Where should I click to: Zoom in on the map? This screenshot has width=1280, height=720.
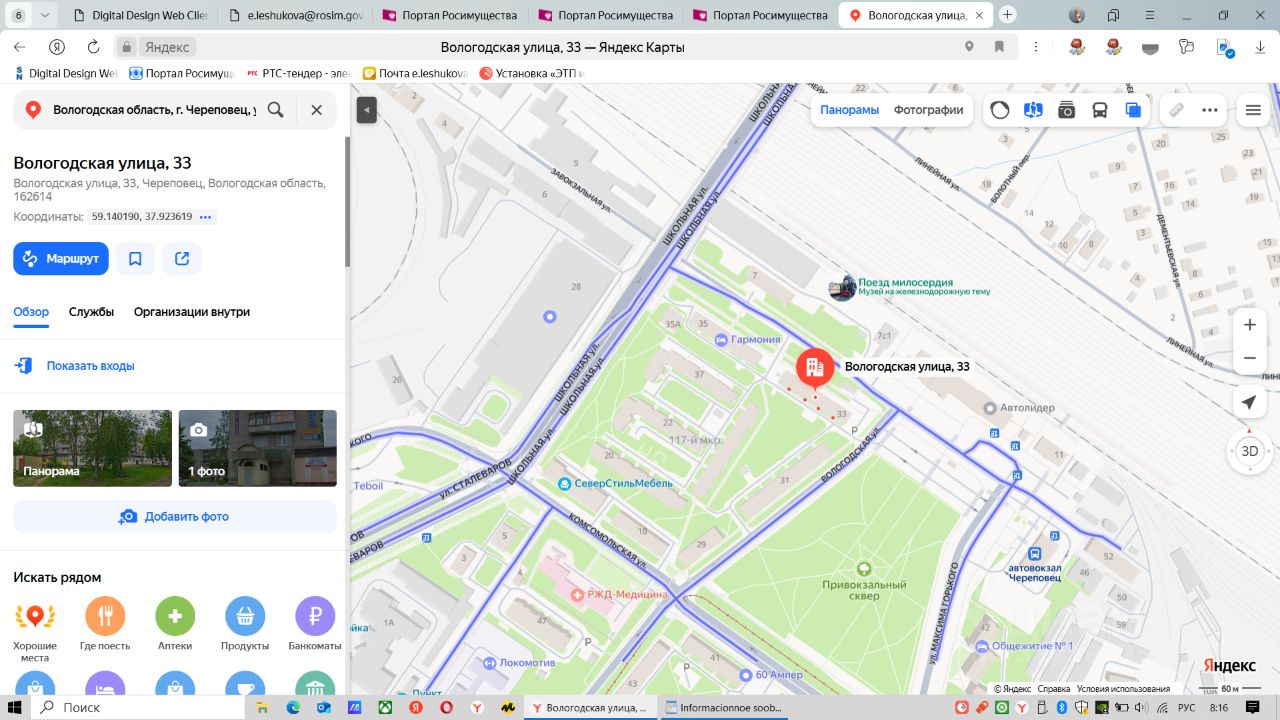coord(1249,325)
